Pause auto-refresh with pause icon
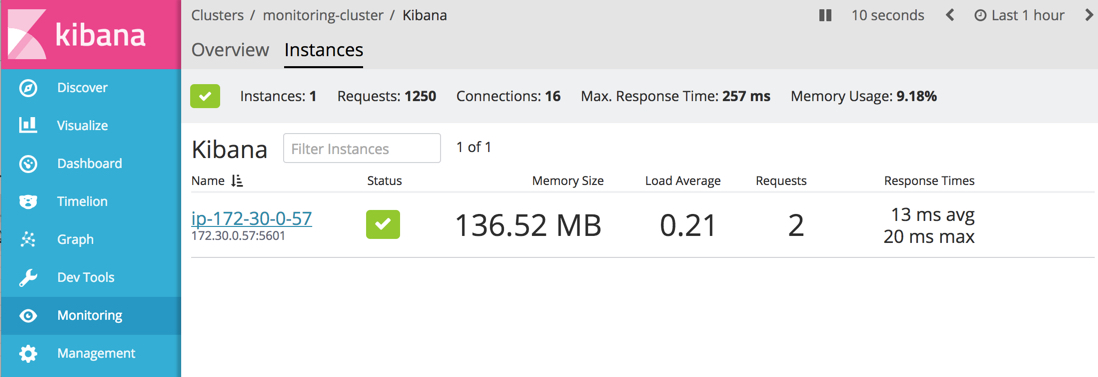The height and width of the screenshot is (377, 1098). (x=825, y=15)
